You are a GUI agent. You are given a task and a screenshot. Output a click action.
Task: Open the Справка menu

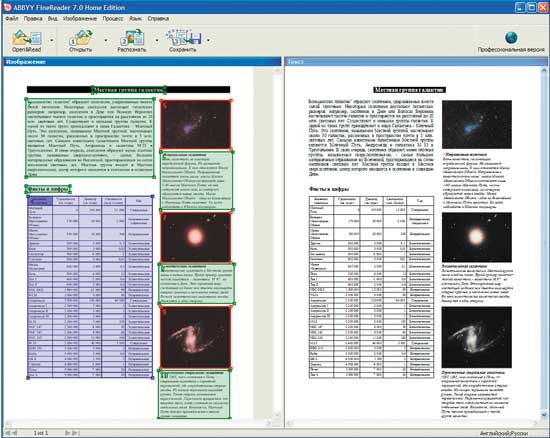(x=158, y=19)
